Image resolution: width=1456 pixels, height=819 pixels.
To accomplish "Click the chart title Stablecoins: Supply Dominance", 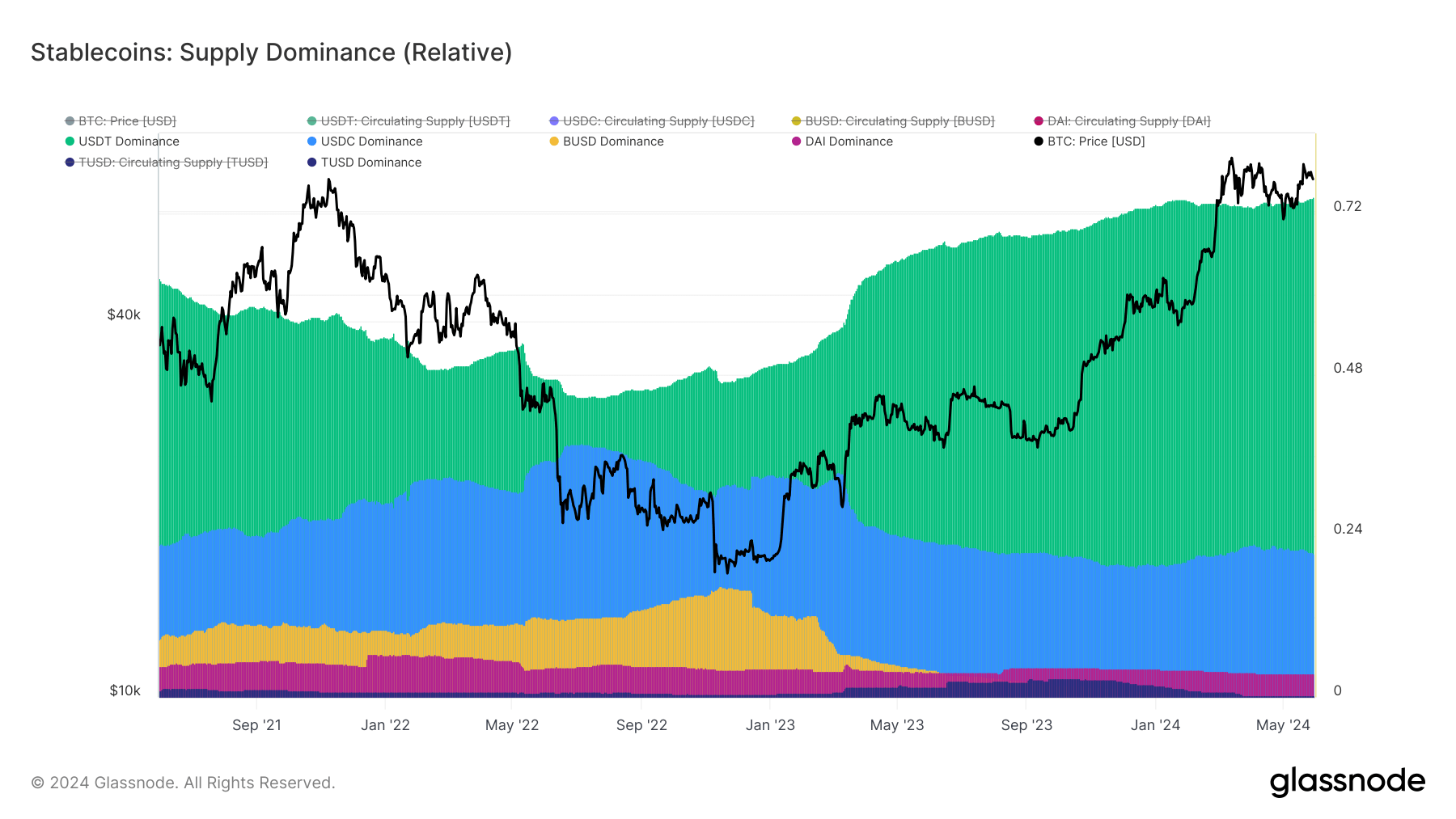I will tap(271, 53).
